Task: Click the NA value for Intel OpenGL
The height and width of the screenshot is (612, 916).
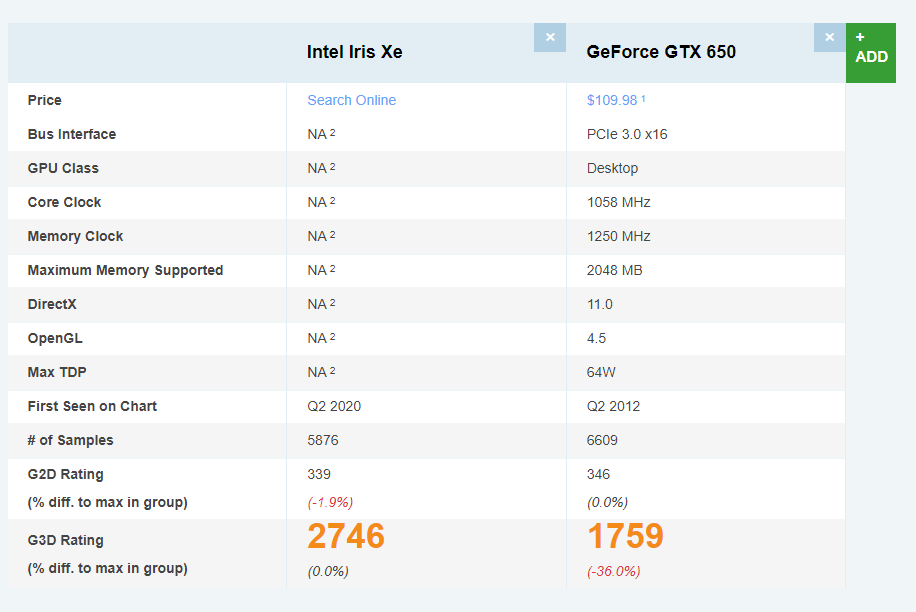Action: (x=321, y=338)
